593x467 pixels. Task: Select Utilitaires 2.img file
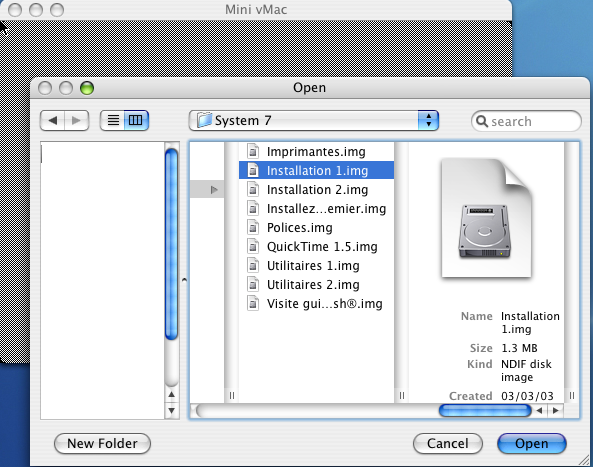coord(317,284)
